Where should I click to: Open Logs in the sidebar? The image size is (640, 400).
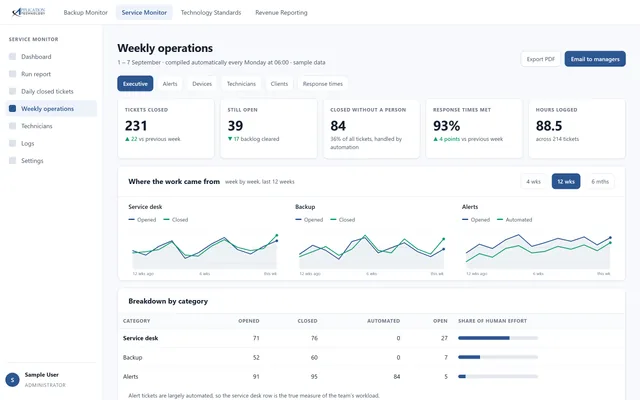(51, 143)
